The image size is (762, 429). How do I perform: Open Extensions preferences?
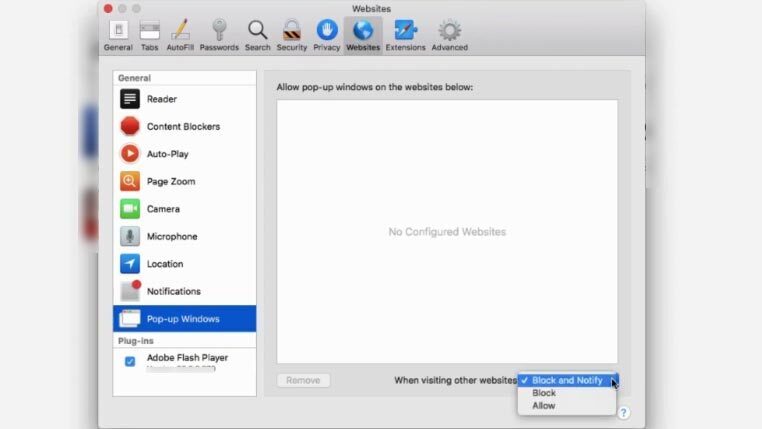[405, 34]
